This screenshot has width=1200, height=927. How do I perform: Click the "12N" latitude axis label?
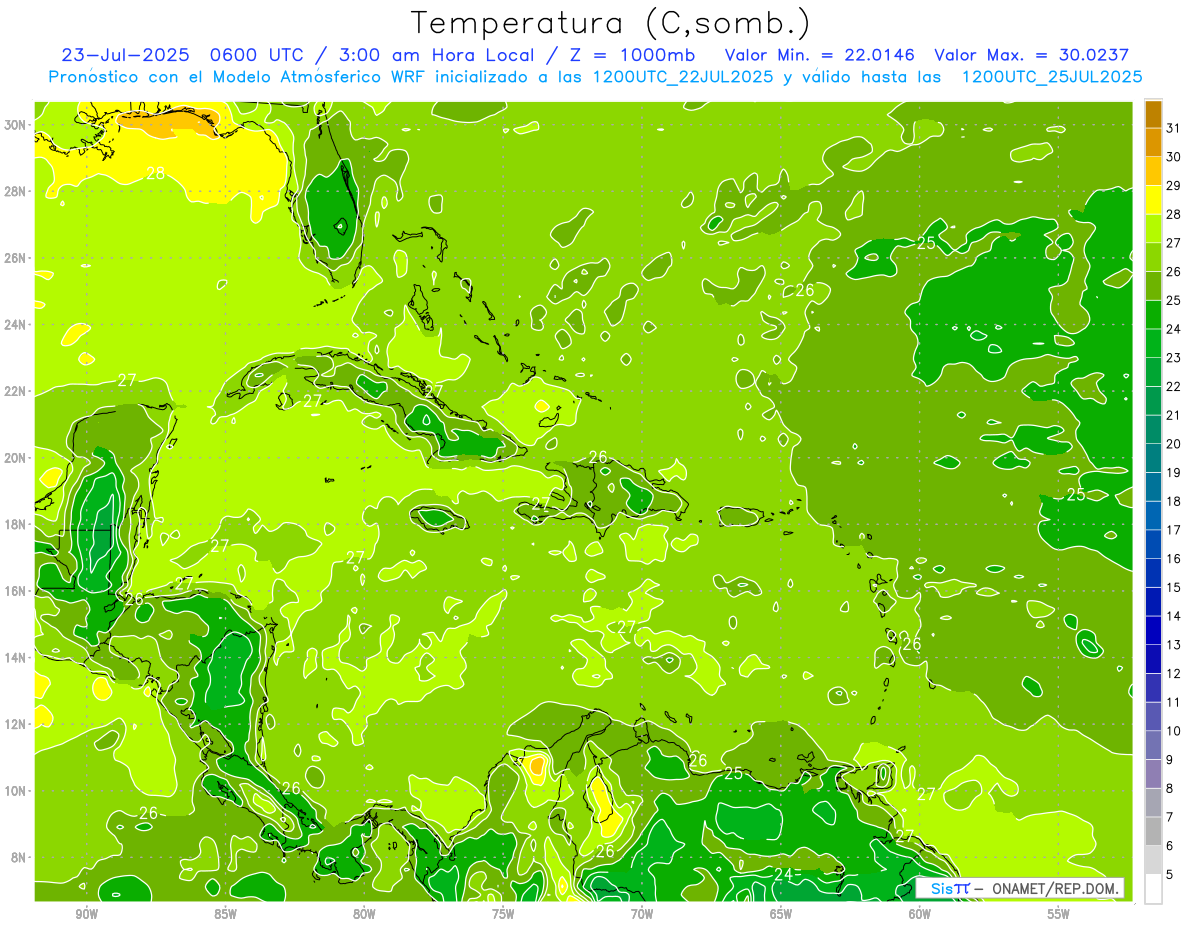15,724
